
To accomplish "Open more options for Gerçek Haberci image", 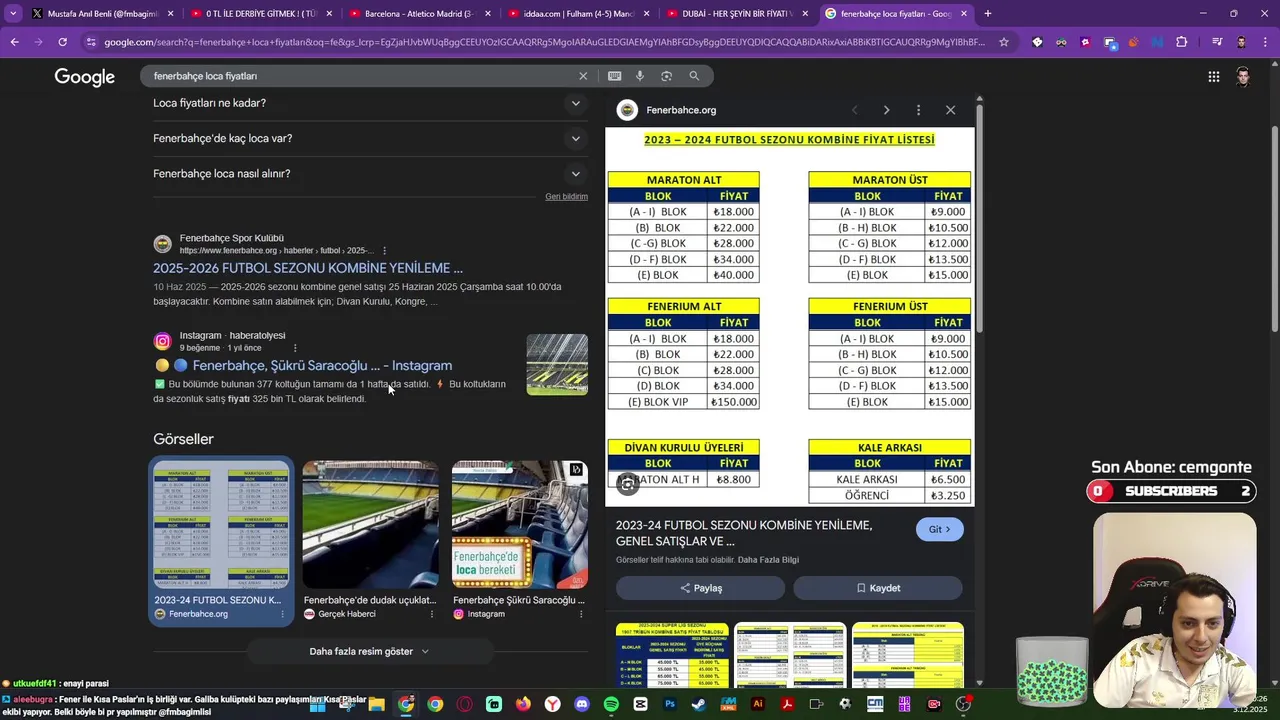I will [432, 614].
